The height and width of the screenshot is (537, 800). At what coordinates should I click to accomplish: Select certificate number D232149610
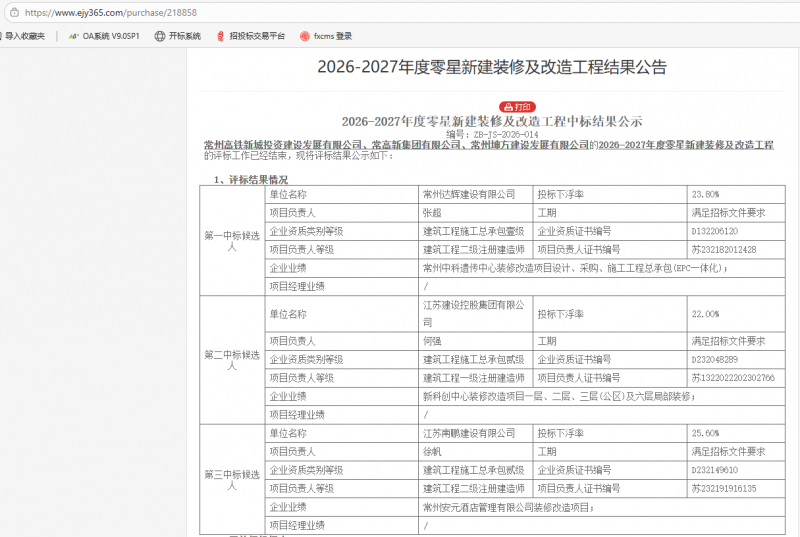[736, 470]
